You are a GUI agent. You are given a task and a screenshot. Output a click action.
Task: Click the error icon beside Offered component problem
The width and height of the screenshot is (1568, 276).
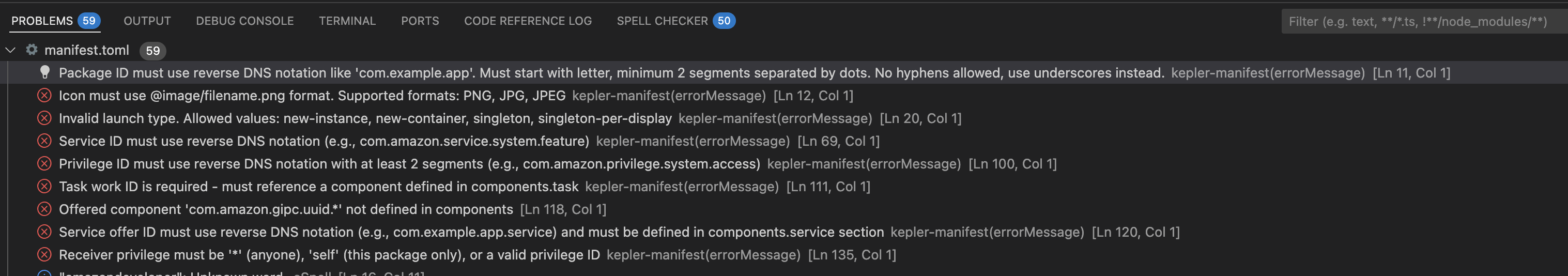click(44, 209)
